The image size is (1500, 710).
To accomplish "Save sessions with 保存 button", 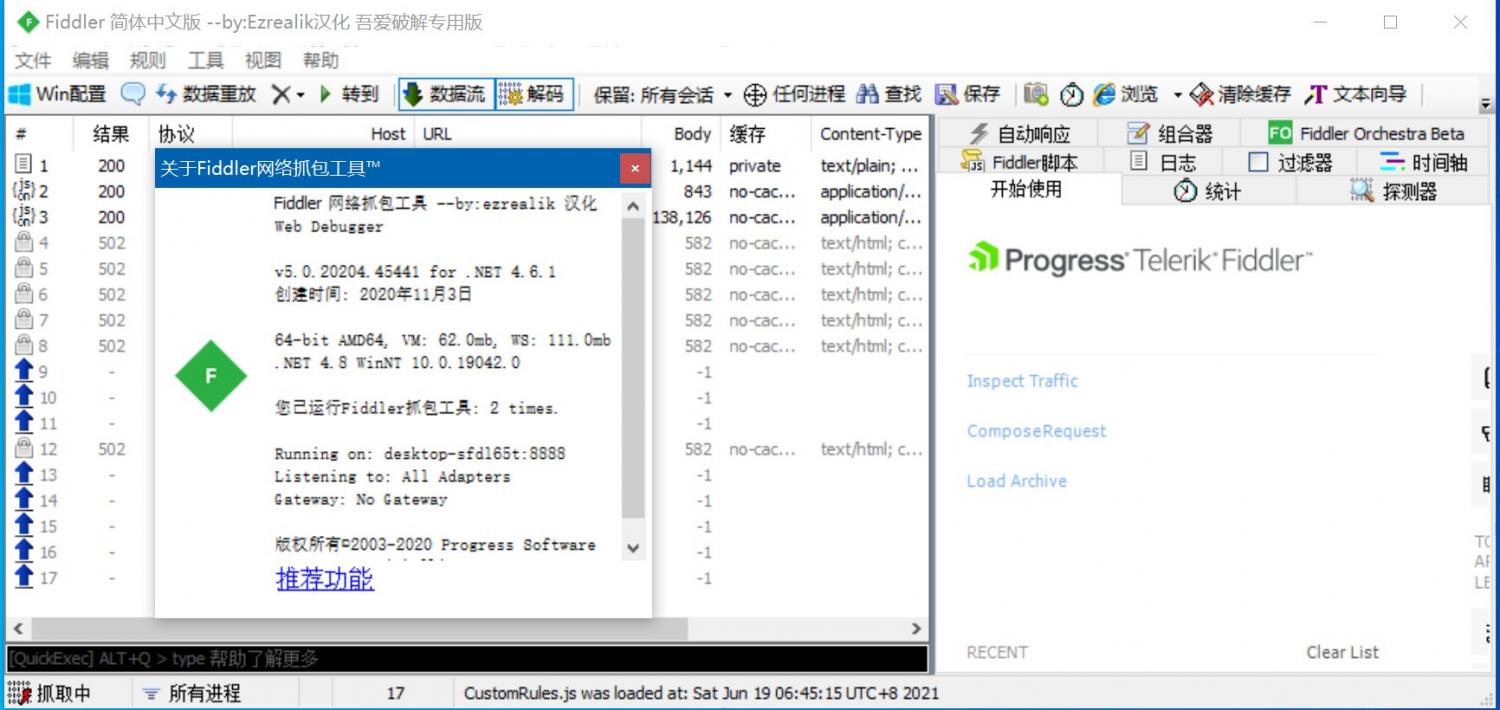I will coord(968,95).
